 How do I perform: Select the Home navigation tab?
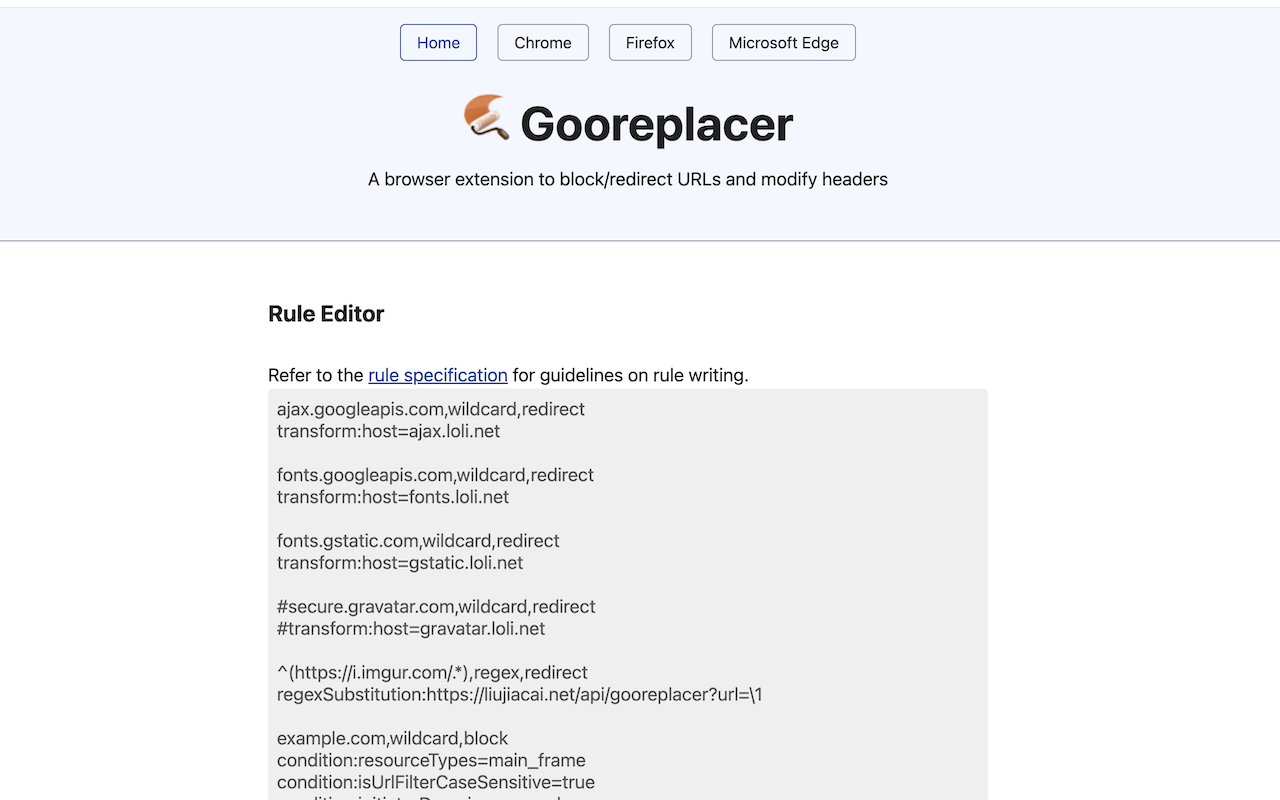tap(438, 42)
